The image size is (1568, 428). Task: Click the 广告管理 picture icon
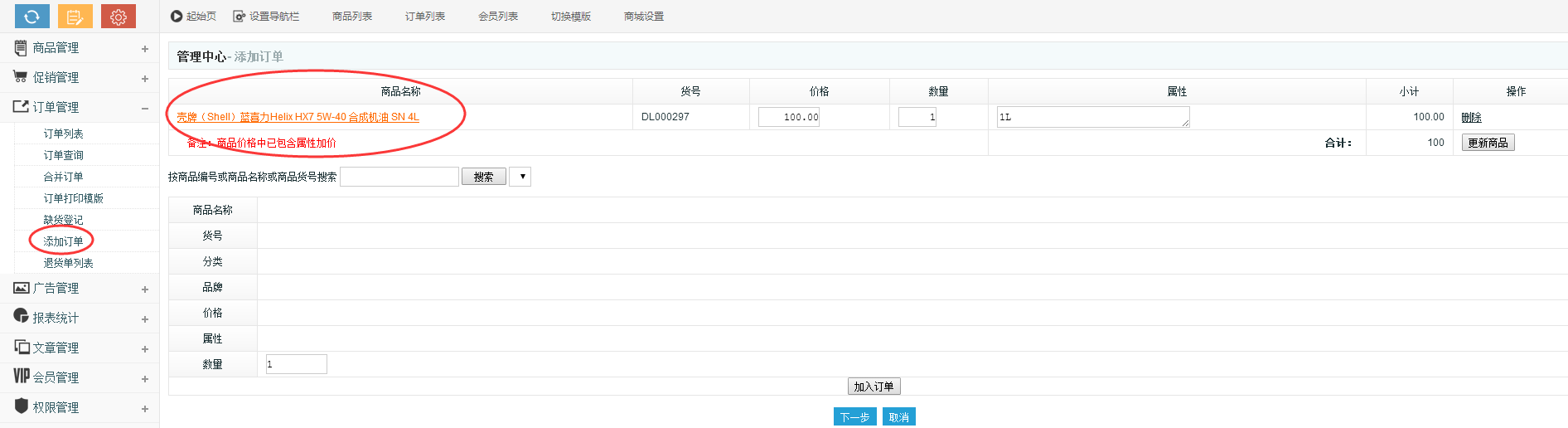22,288
